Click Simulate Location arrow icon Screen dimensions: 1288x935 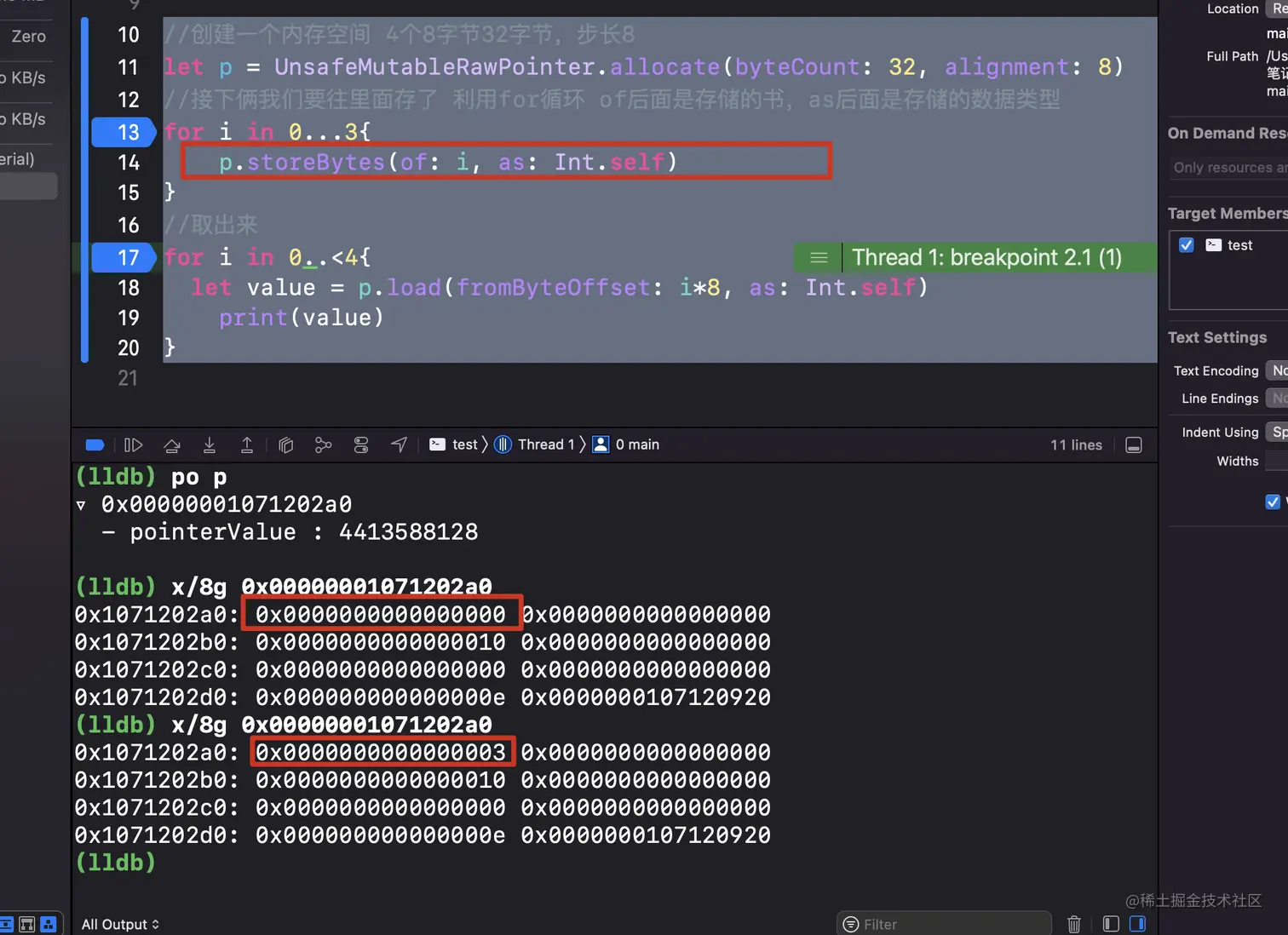coord(399,445)
